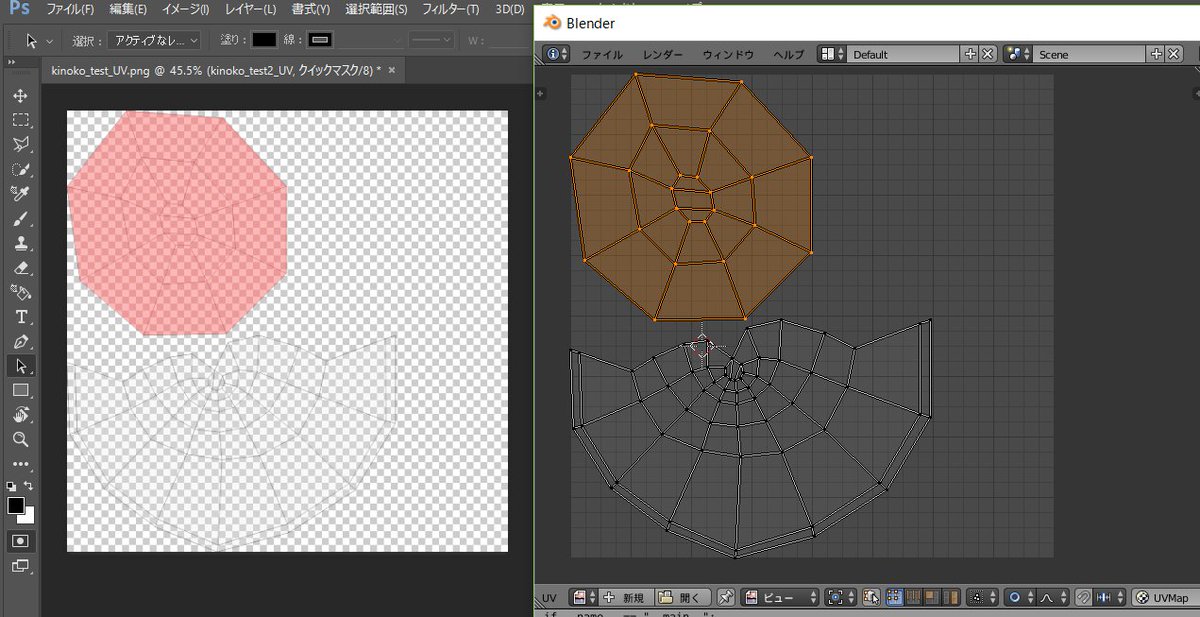Image resolution: width=1200 pixels, height=617 pixels.
Task: Open the Edit Toolbar three-dots button
Action: [x=20, y=464]
